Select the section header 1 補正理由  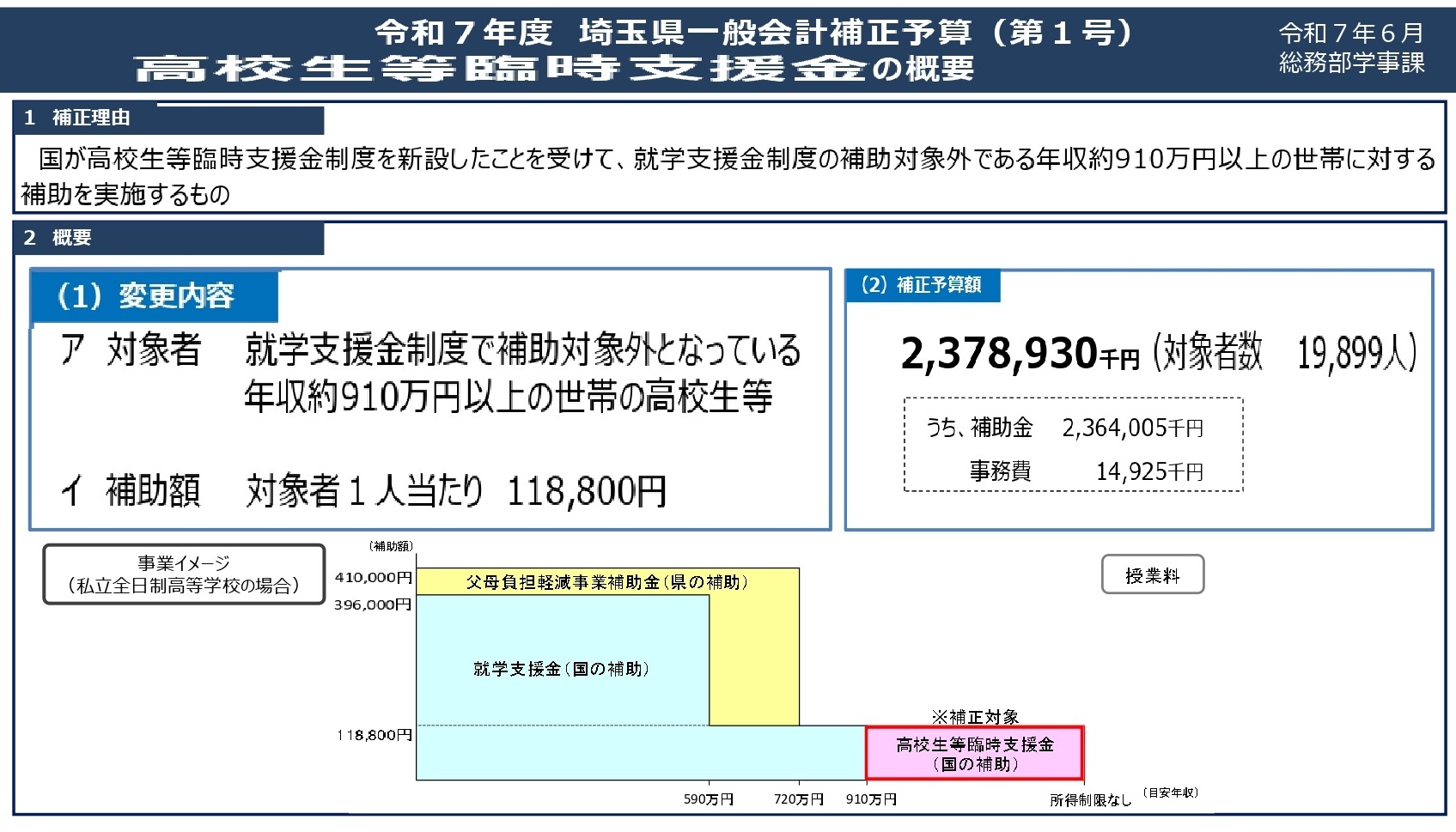(x=169, y=118)
